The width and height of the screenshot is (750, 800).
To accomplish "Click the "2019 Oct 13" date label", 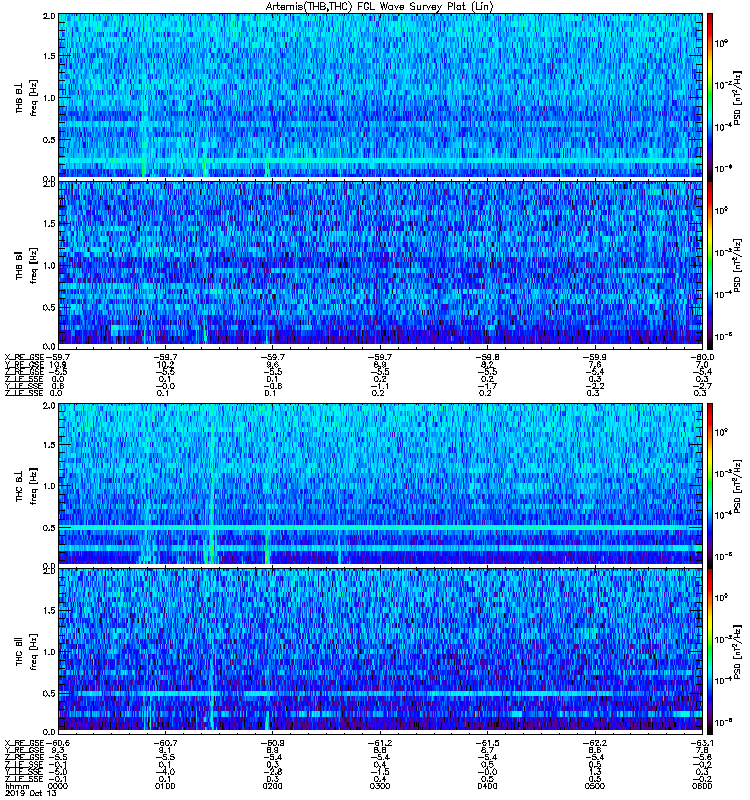I will (31, 793).
